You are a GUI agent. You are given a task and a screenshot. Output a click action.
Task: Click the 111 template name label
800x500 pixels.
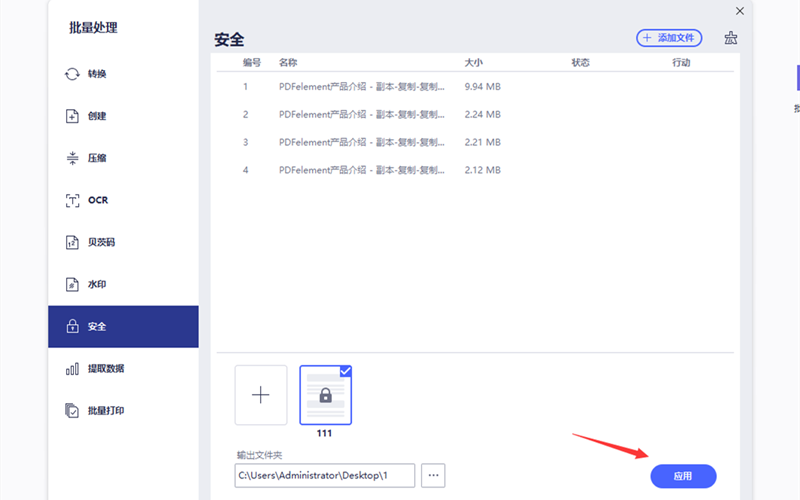(324, 433)
